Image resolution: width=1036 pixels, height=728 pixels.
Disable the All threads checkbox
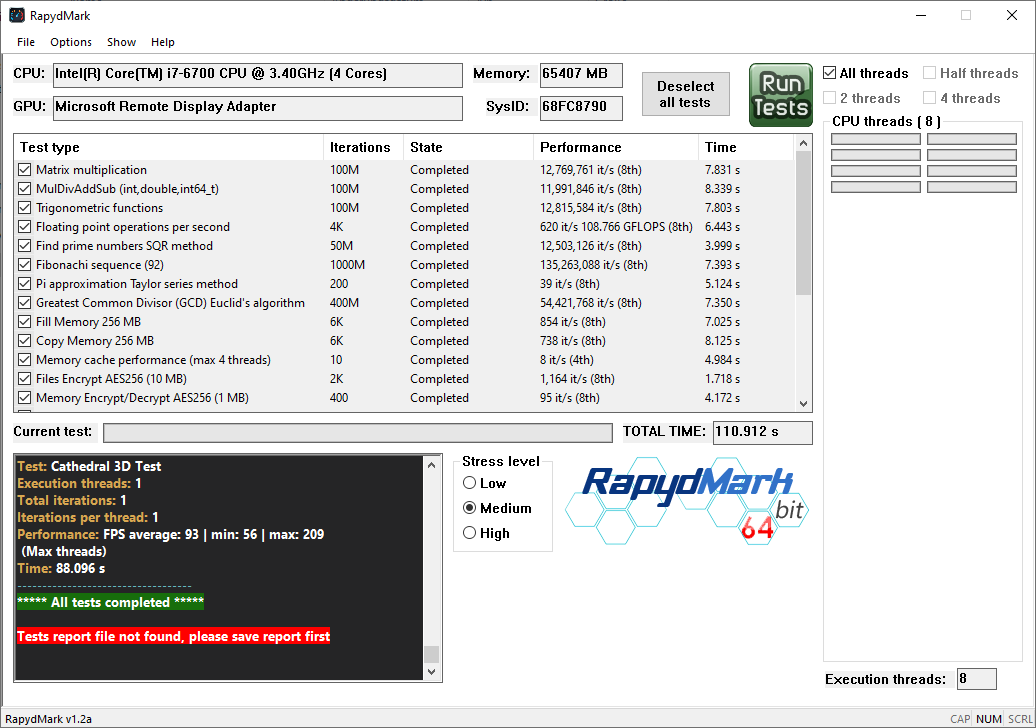pyautogui.click(x=830, y=73)
